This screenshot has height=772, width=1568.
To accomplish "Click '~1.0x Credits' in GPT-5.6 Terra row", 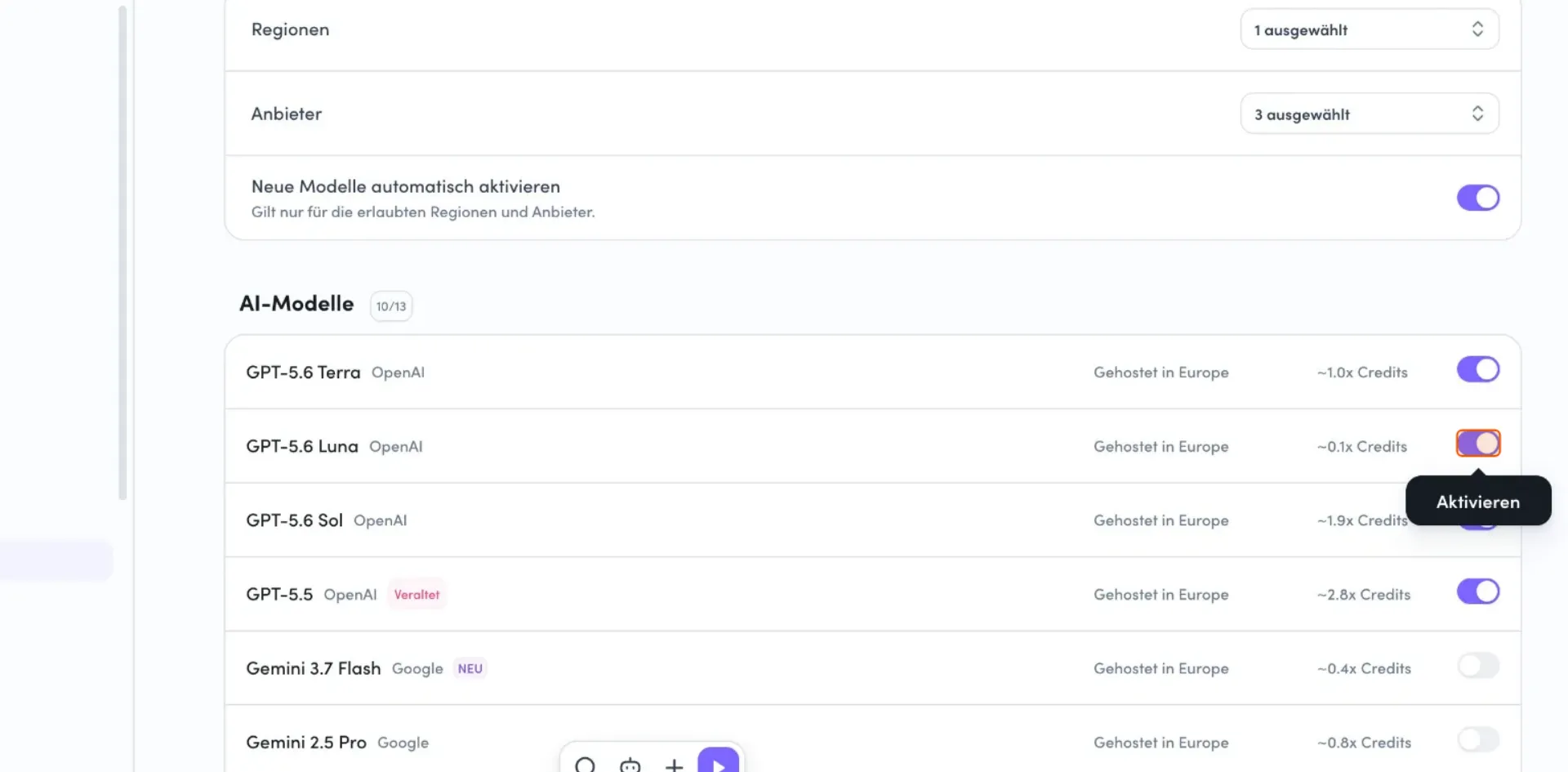I will click(x=1362, y=373).
